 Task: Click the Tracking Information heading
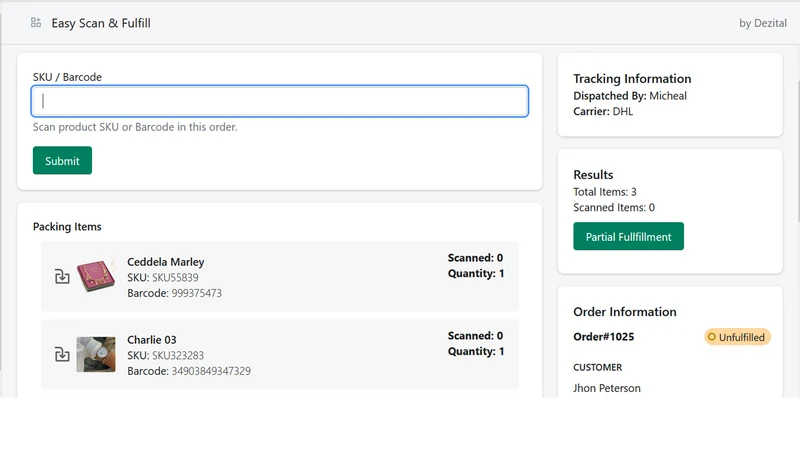coord(632,79)
